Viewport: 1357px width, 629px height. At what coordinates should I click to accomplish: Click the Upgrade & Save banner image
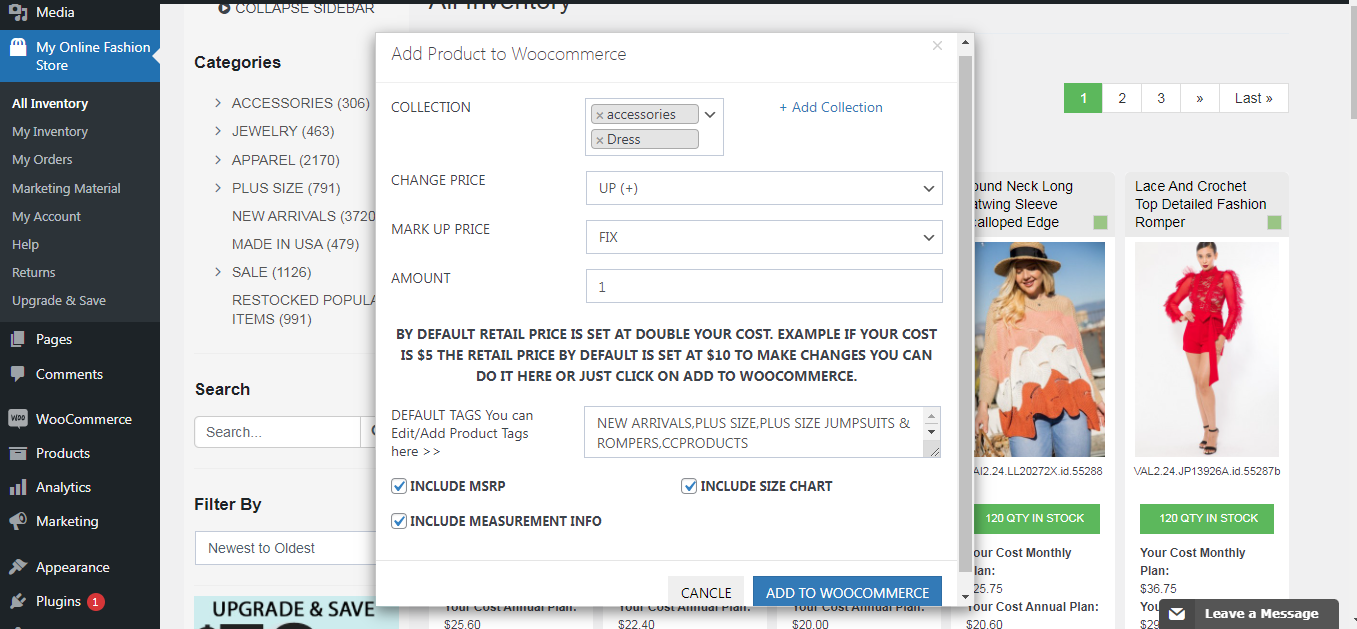tap(296, 612)
